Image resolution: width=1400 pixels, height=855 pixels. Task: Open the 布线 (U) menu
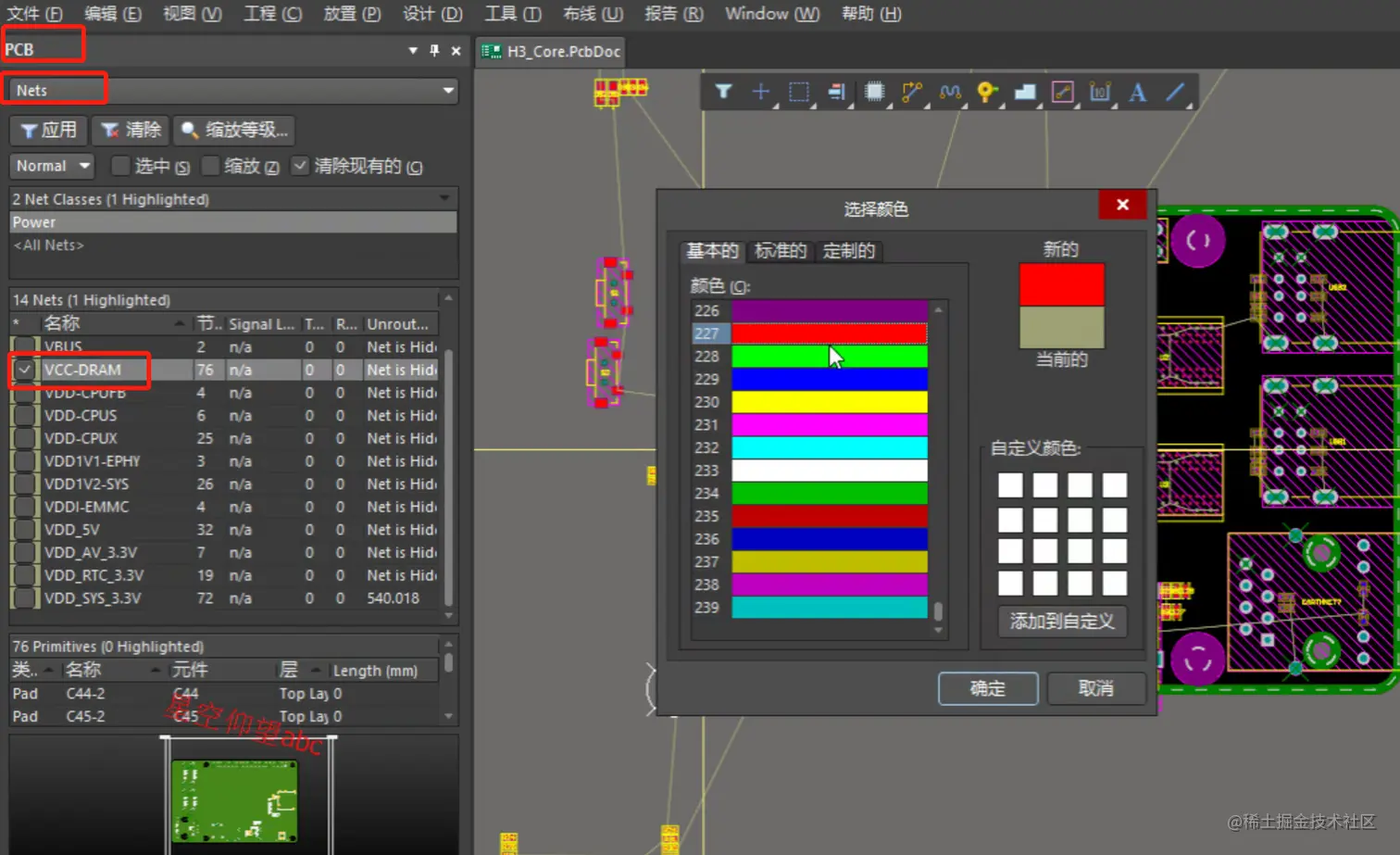[593, 14]
